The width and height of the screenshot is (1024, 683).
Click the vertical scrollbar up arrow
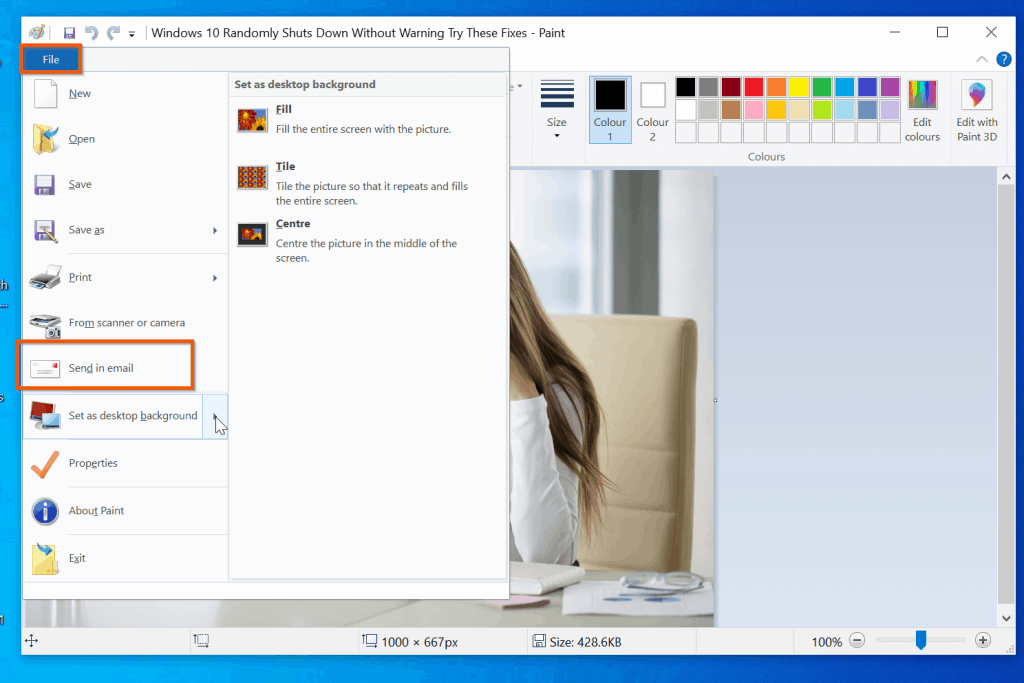point(1006,177)
